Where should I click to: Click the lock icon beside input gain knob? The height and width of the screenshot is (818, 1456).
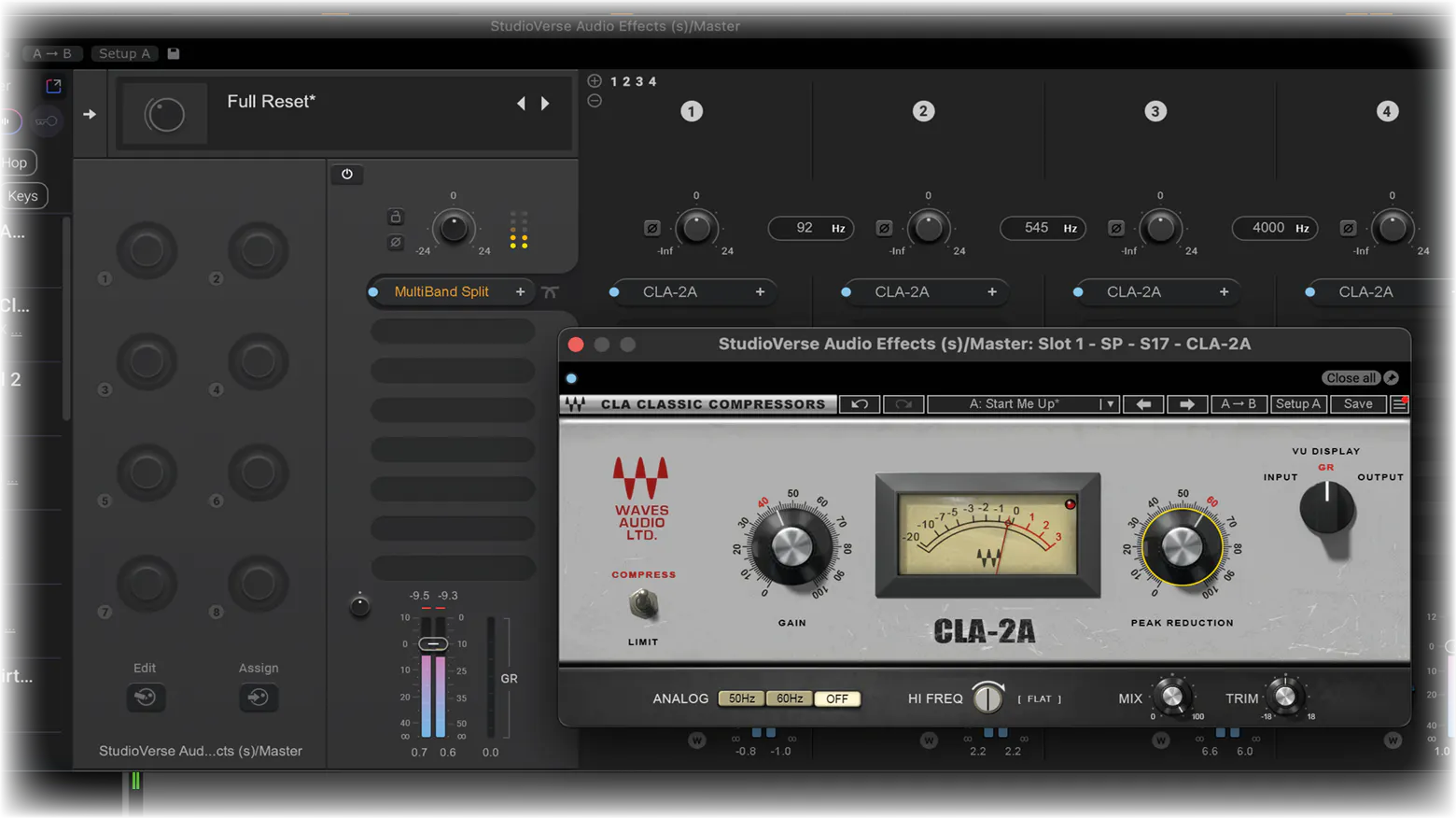396,217
